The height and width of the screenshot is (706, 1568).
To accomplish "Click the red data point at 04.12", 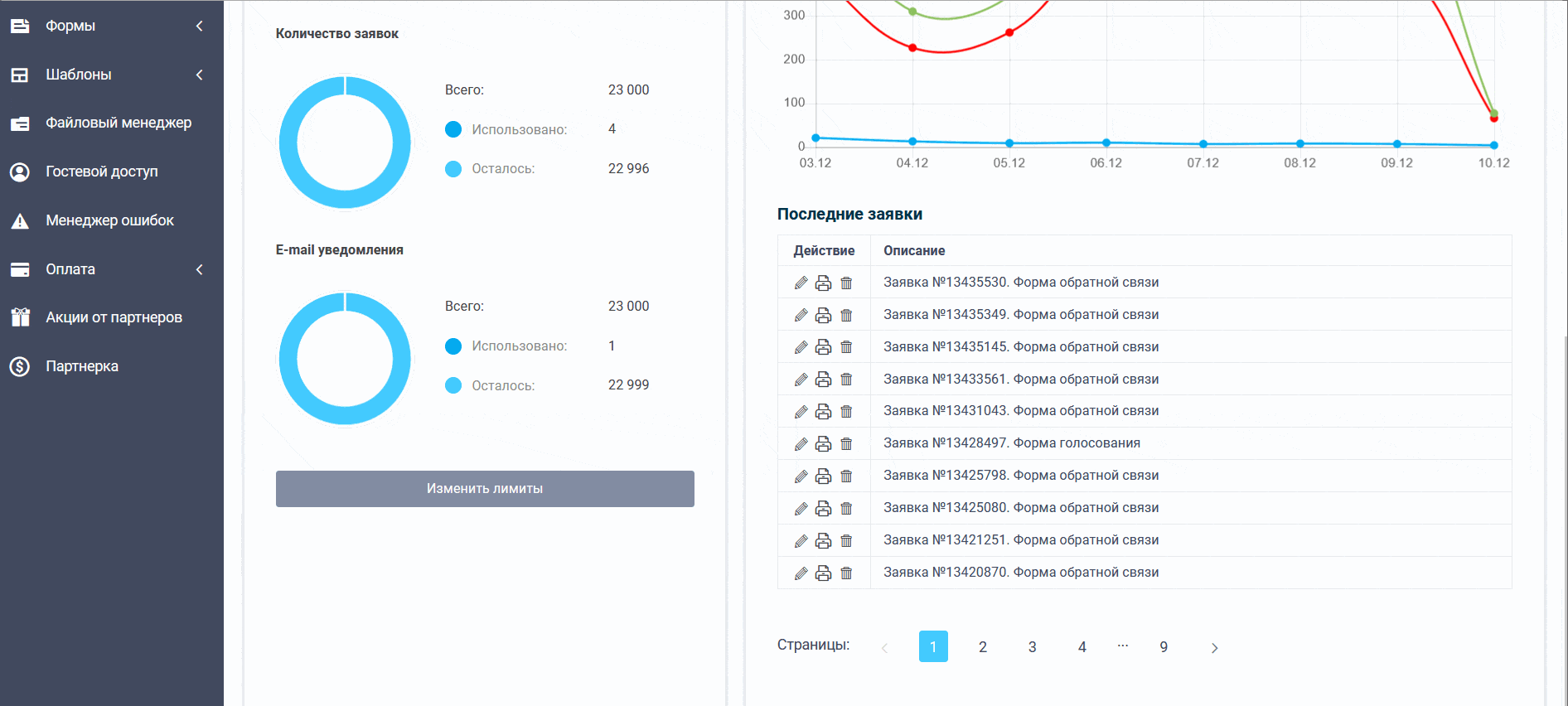I will tap(912, 48).
